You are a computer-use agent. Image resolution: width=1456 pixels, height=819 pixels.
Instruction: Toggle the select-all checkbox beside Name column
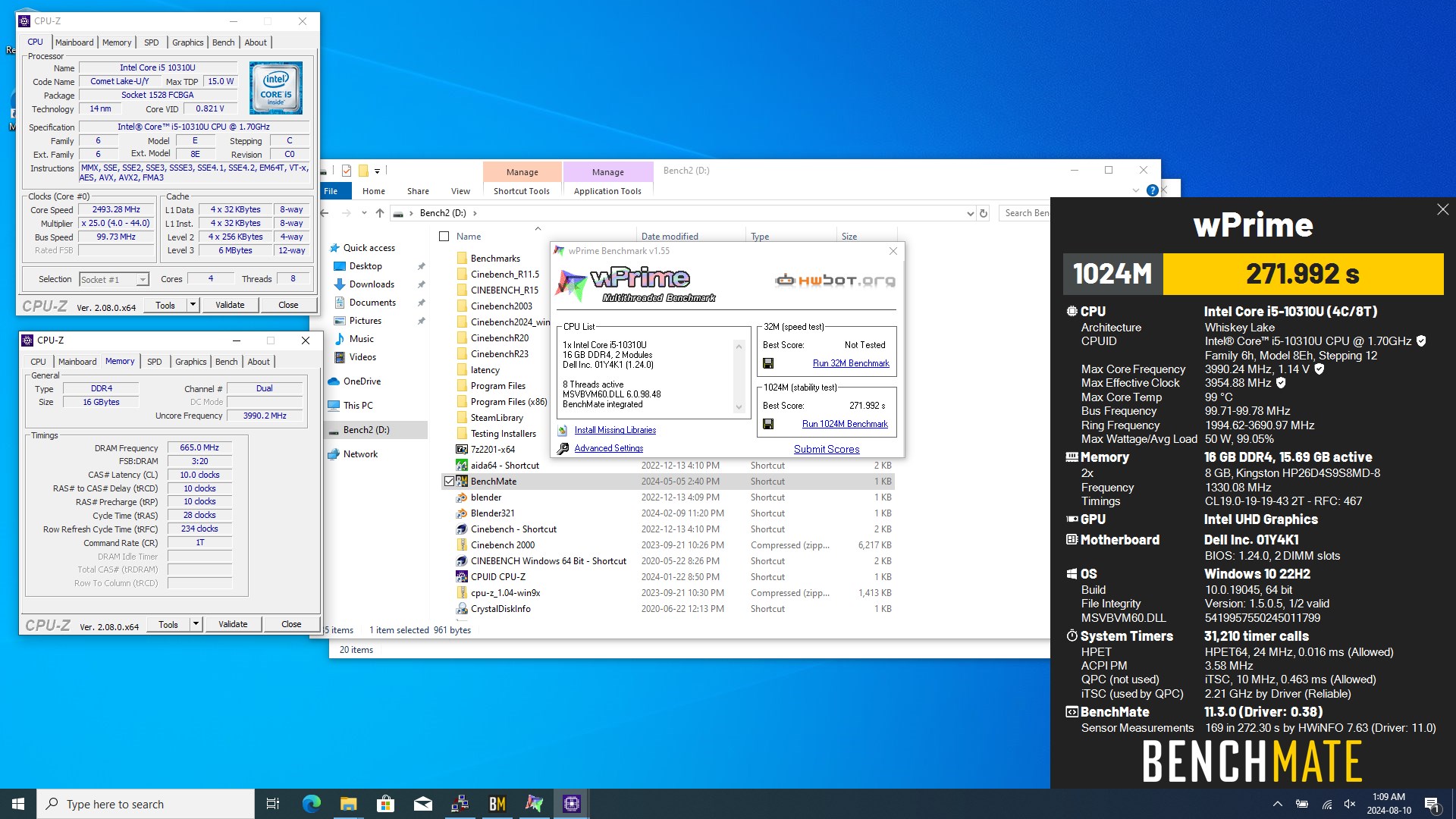pyautogui.click(x=444, y=237)
